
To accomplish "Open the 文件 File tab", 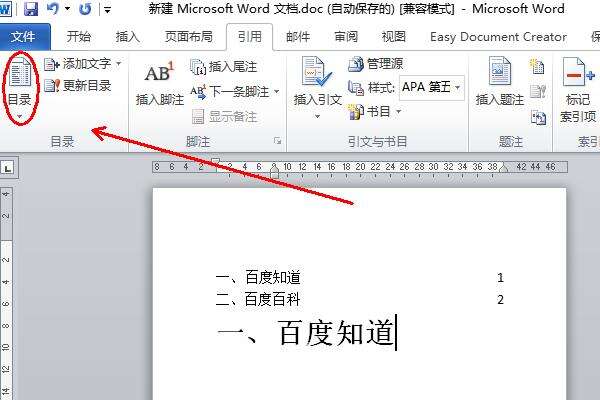I will coord(23,37).
